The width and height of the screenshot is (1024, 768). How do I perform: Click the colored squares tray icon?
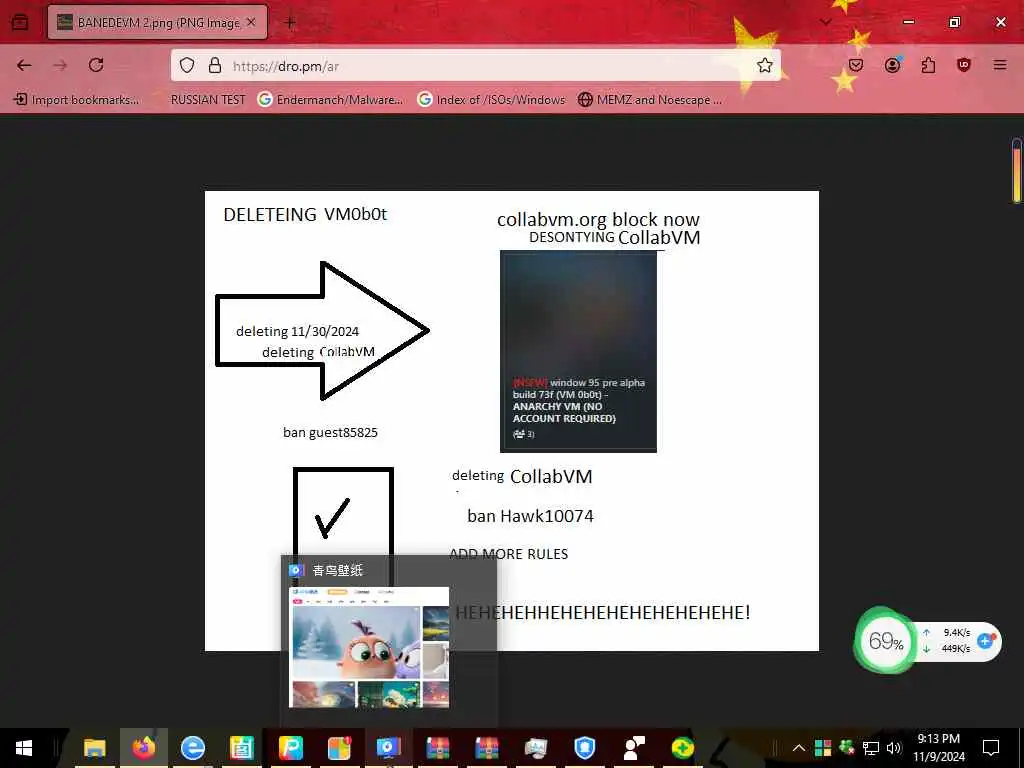823,748
